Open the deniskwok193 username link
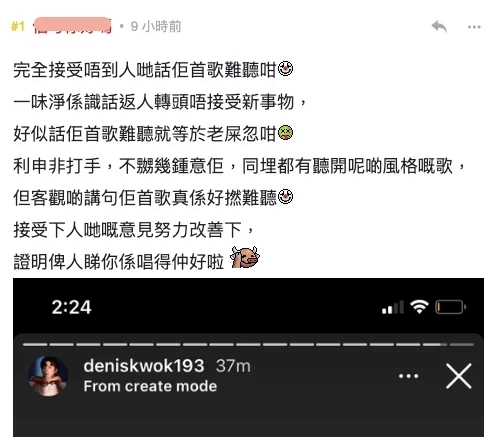 144,366
